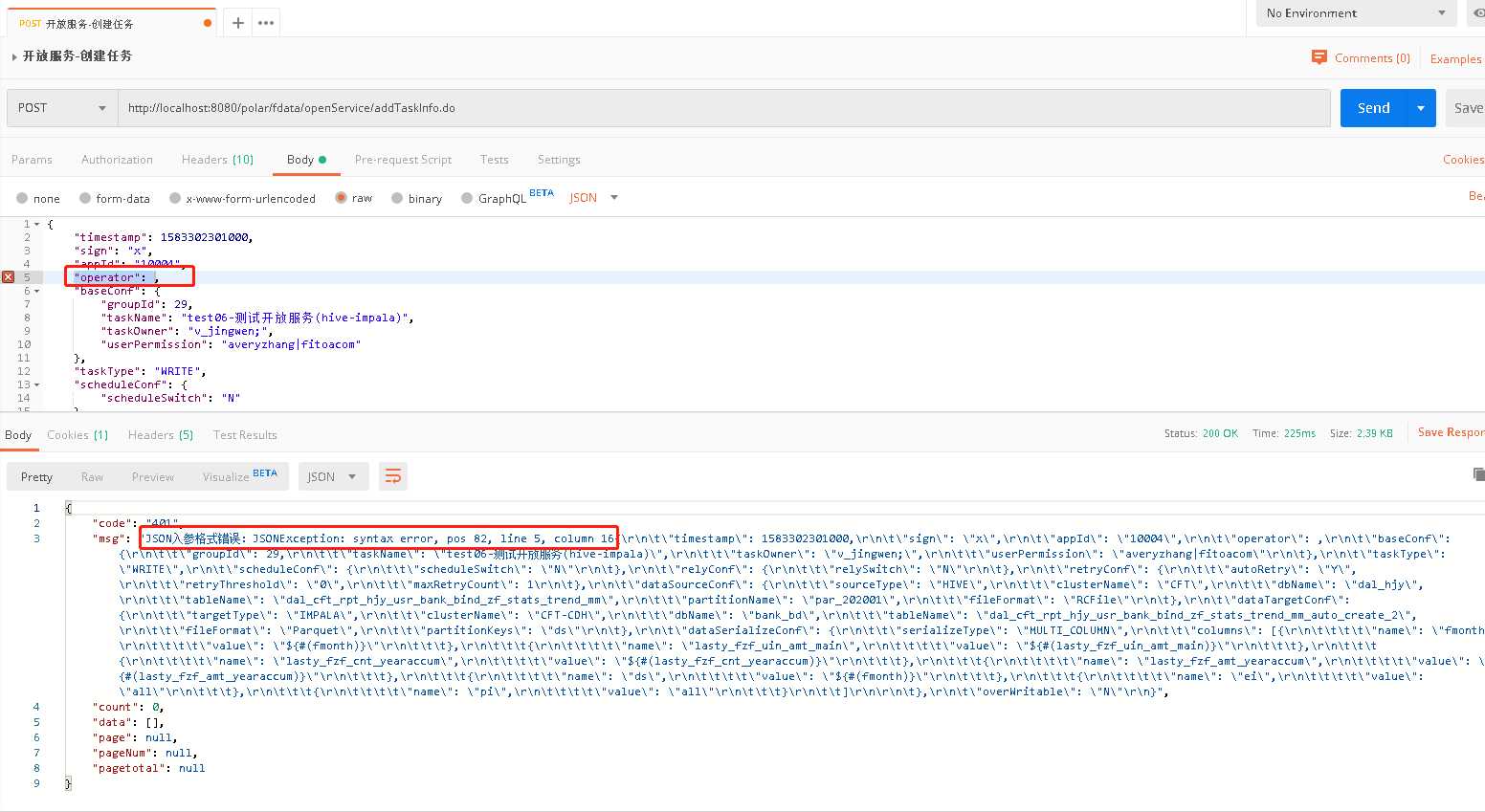Open the Tests tab
The height and width of the screenshot is (812, 1485).
pos(494,160)
